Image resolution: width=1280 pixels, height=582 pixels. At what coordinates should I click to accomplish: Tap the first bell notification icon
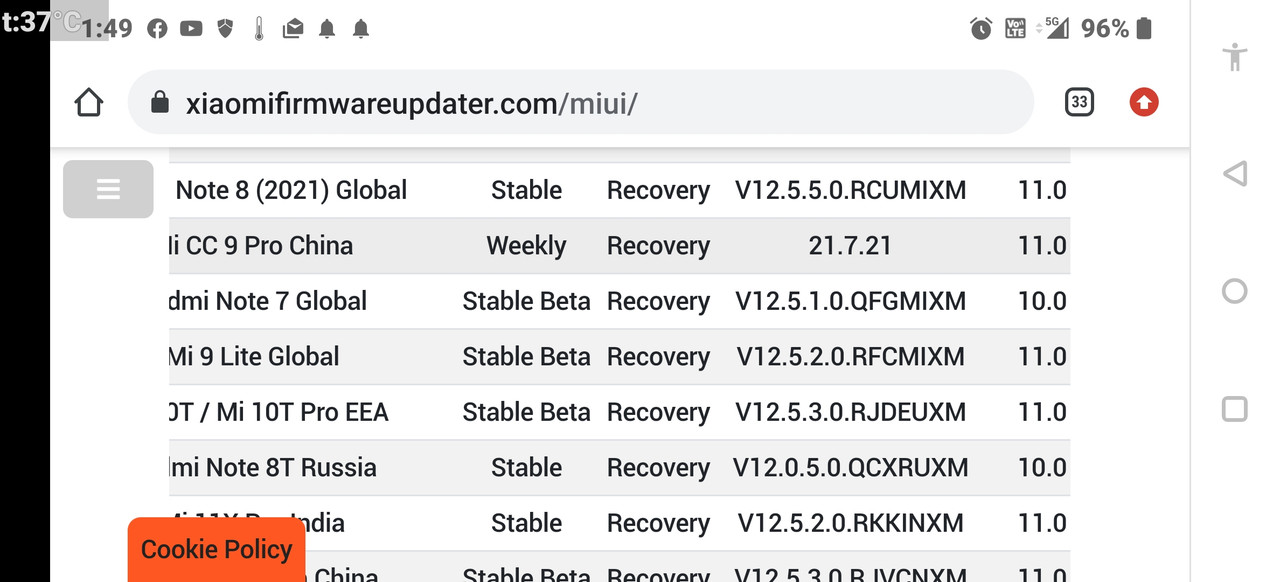(327, 29)
